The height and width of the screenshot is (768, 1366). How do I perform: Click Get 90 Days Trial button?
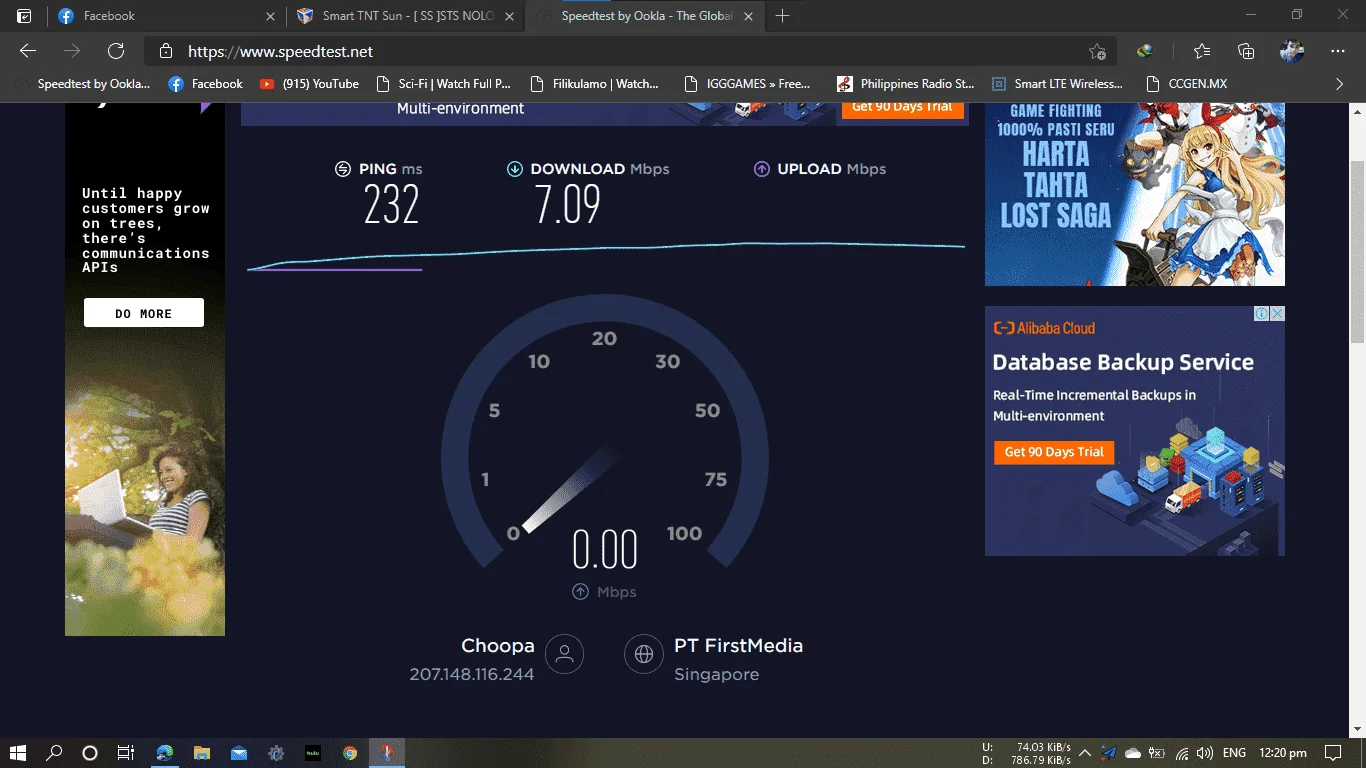(1054, 452)
